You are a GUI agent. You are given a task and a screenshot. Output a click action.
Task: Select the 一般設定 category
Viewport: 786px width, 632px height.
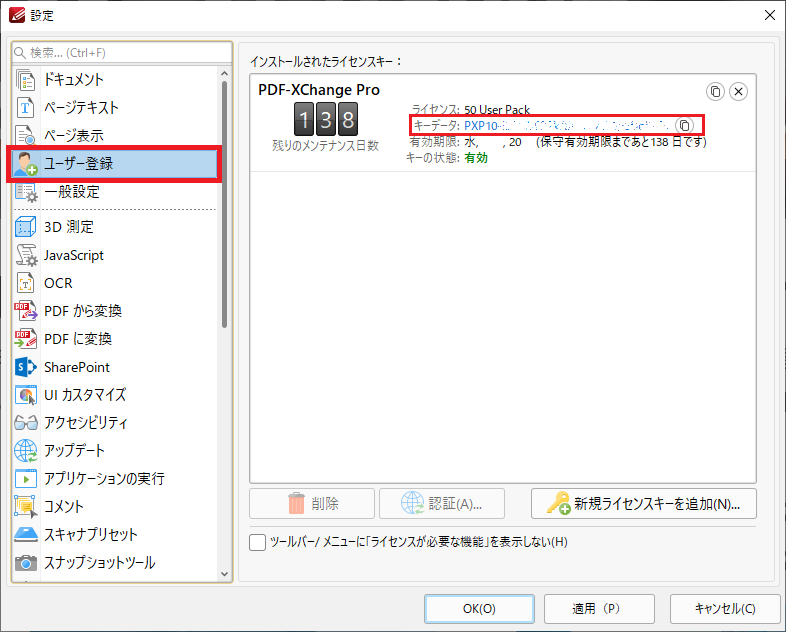[115, 192]
